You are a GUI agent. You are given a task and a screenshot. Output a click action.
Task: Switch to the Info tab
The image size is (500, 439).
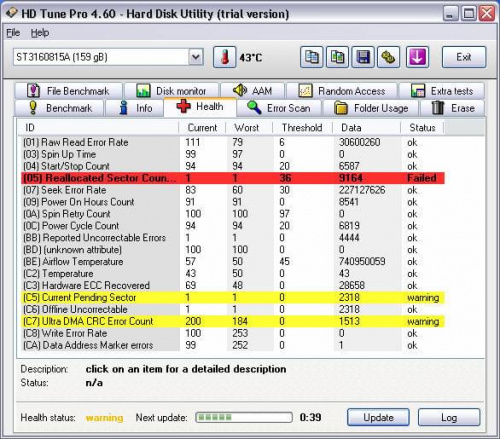pos(135,108)
